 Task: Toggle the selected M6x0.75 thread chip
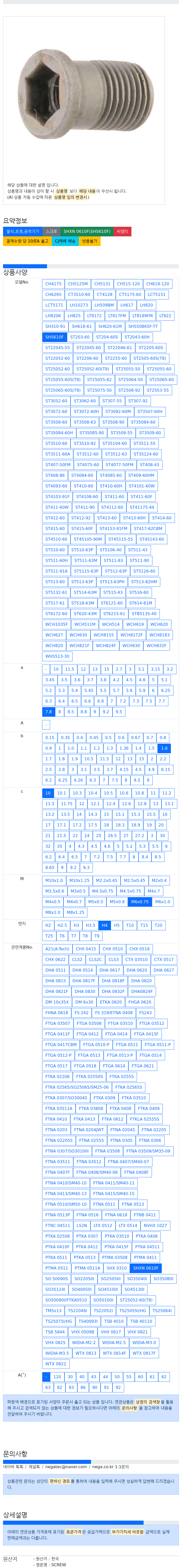pyautogui.click(x=140, y=901)
